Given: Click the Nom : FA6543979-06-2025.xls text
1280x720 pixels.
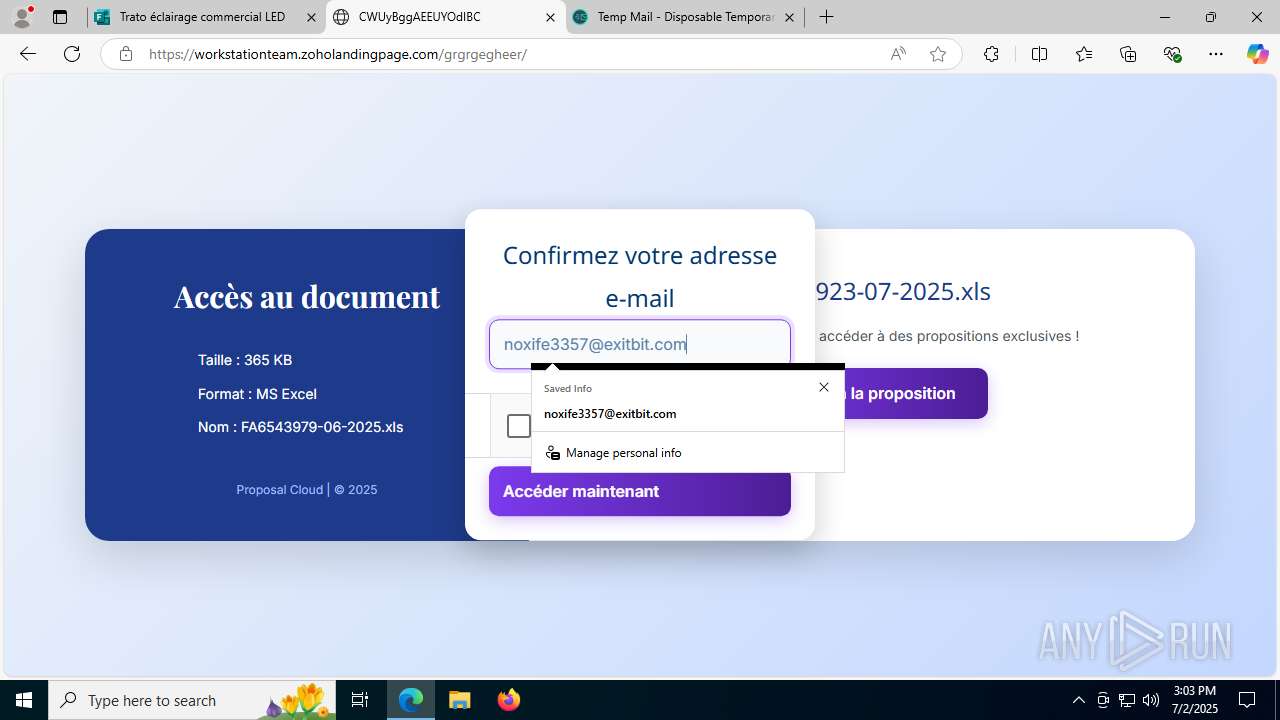Looking at the screenshot, I should [x=300, y=427].
